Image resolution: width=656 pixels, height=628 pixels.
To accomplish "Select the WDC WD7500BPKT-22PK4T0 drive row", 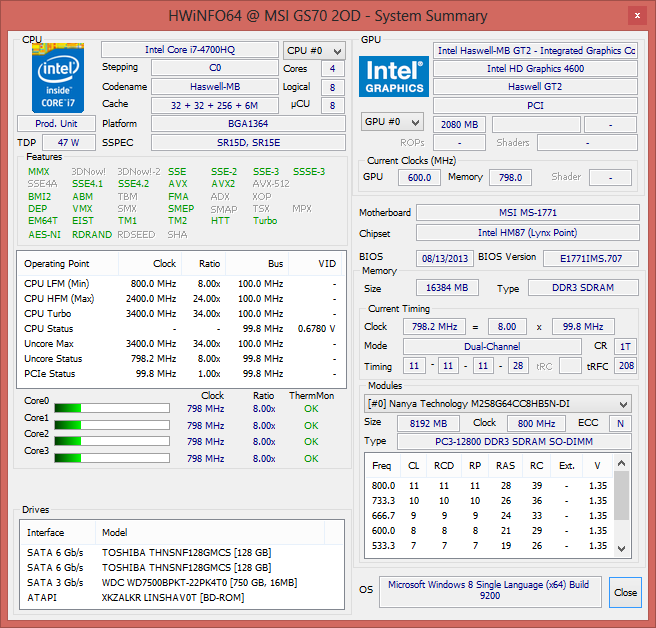I will tap(182, 583).
